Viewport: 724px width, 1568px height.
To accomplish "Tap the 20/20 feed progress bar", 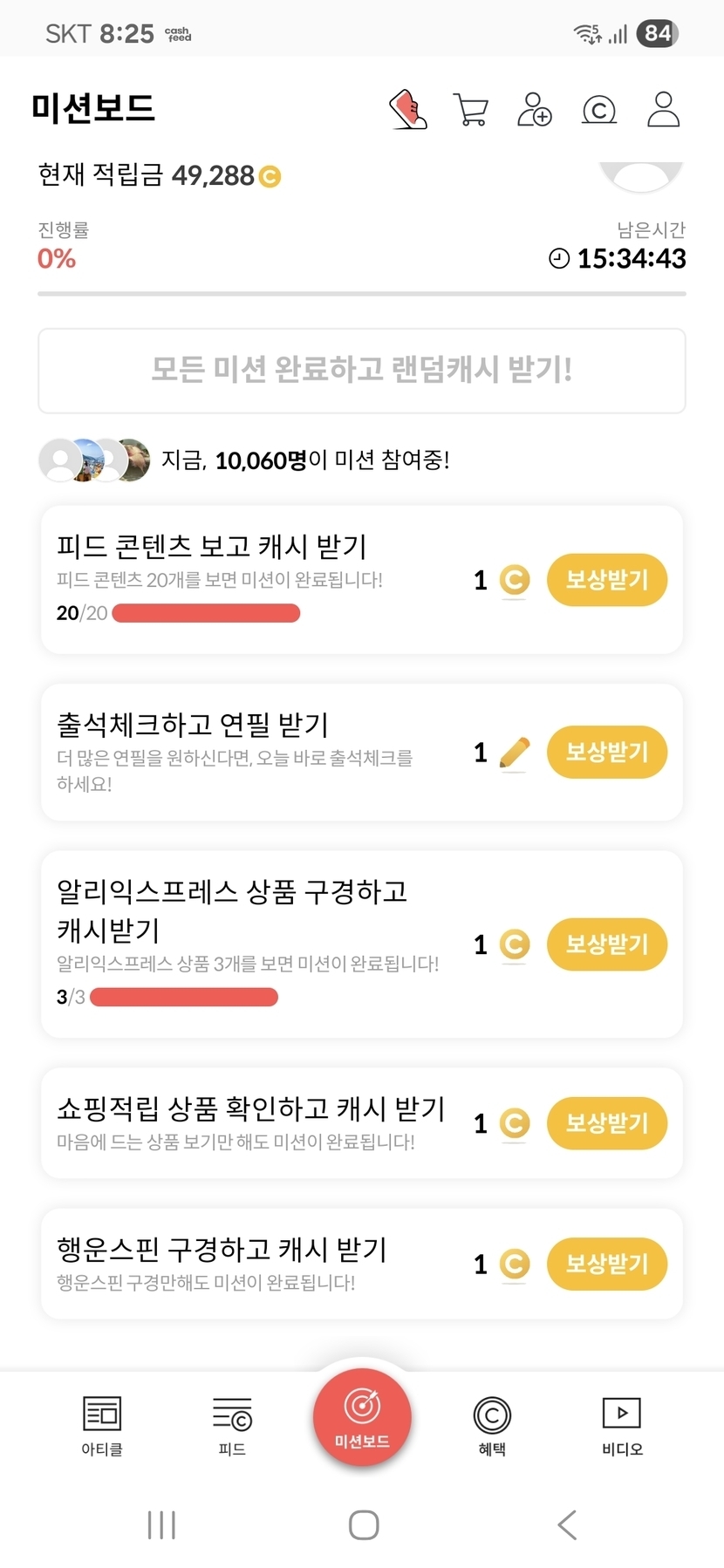I will coord(206,613).
